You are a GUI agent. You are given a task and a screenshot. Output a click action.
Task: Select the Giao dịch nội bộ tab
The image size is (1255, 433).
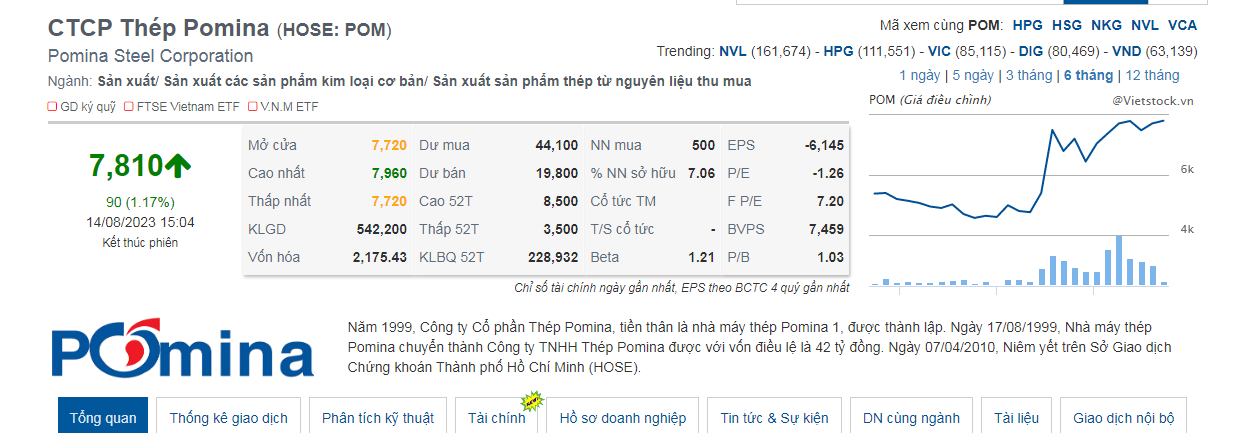point(1123,418)
